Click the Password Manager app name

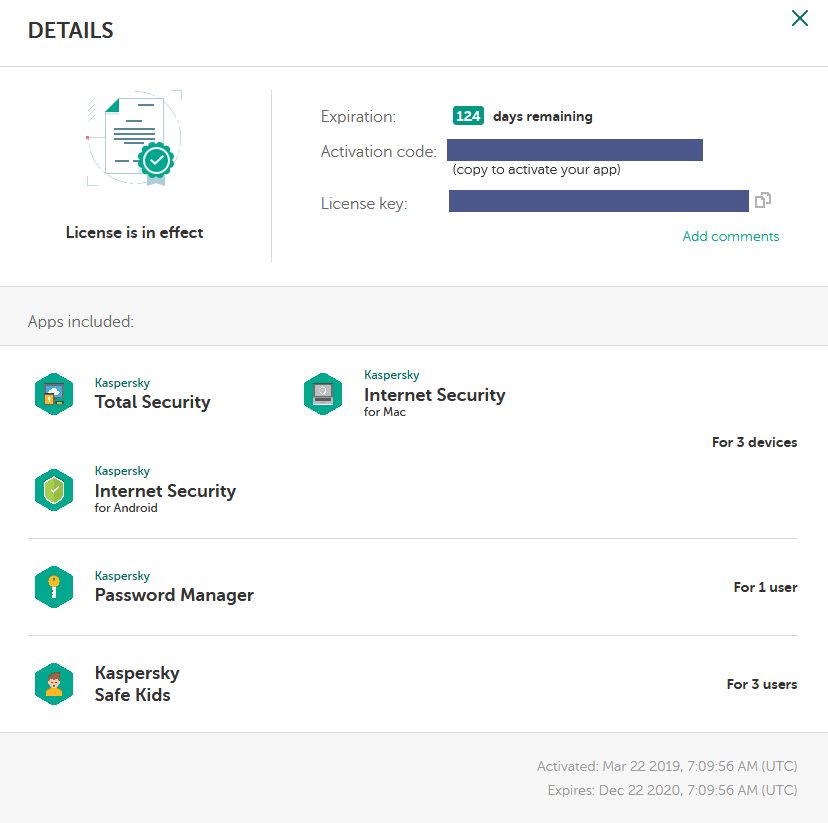(174, 595)
